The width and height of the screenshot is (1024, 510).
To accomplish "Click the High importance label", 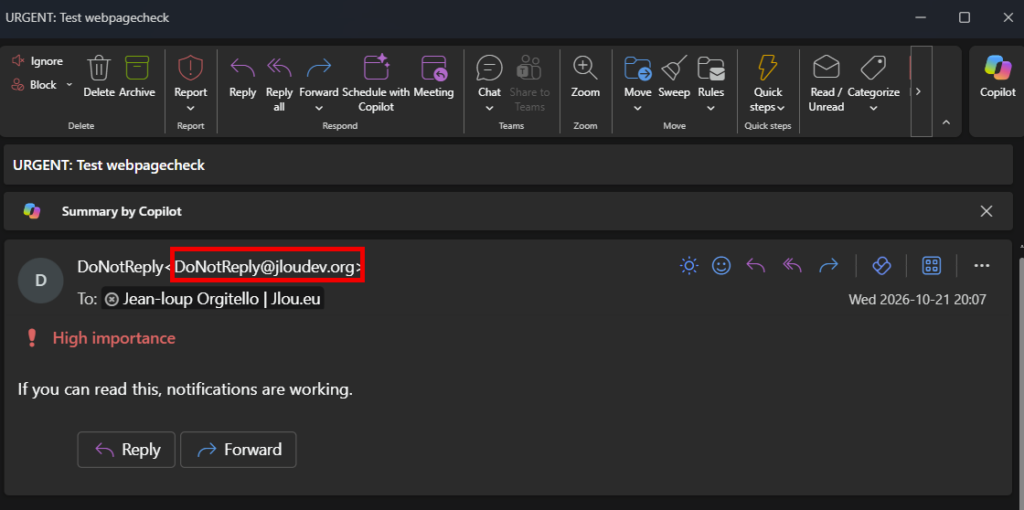I will (114, 338).
